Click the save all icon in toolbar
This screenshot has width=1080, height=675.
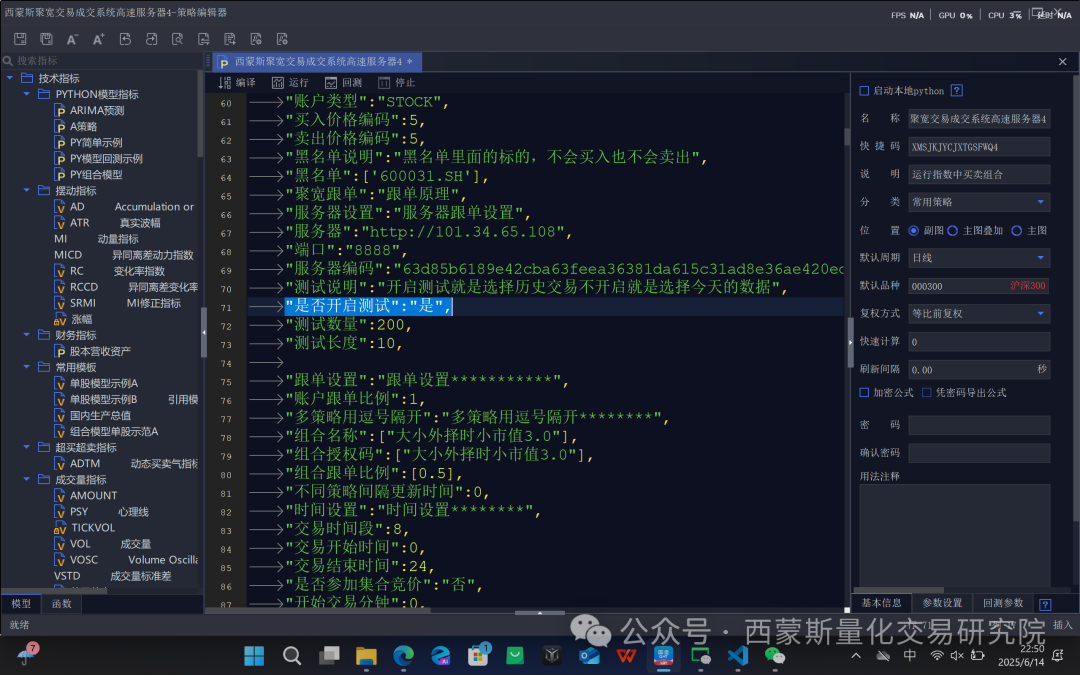pyautogui.click(x=46, y=39)
